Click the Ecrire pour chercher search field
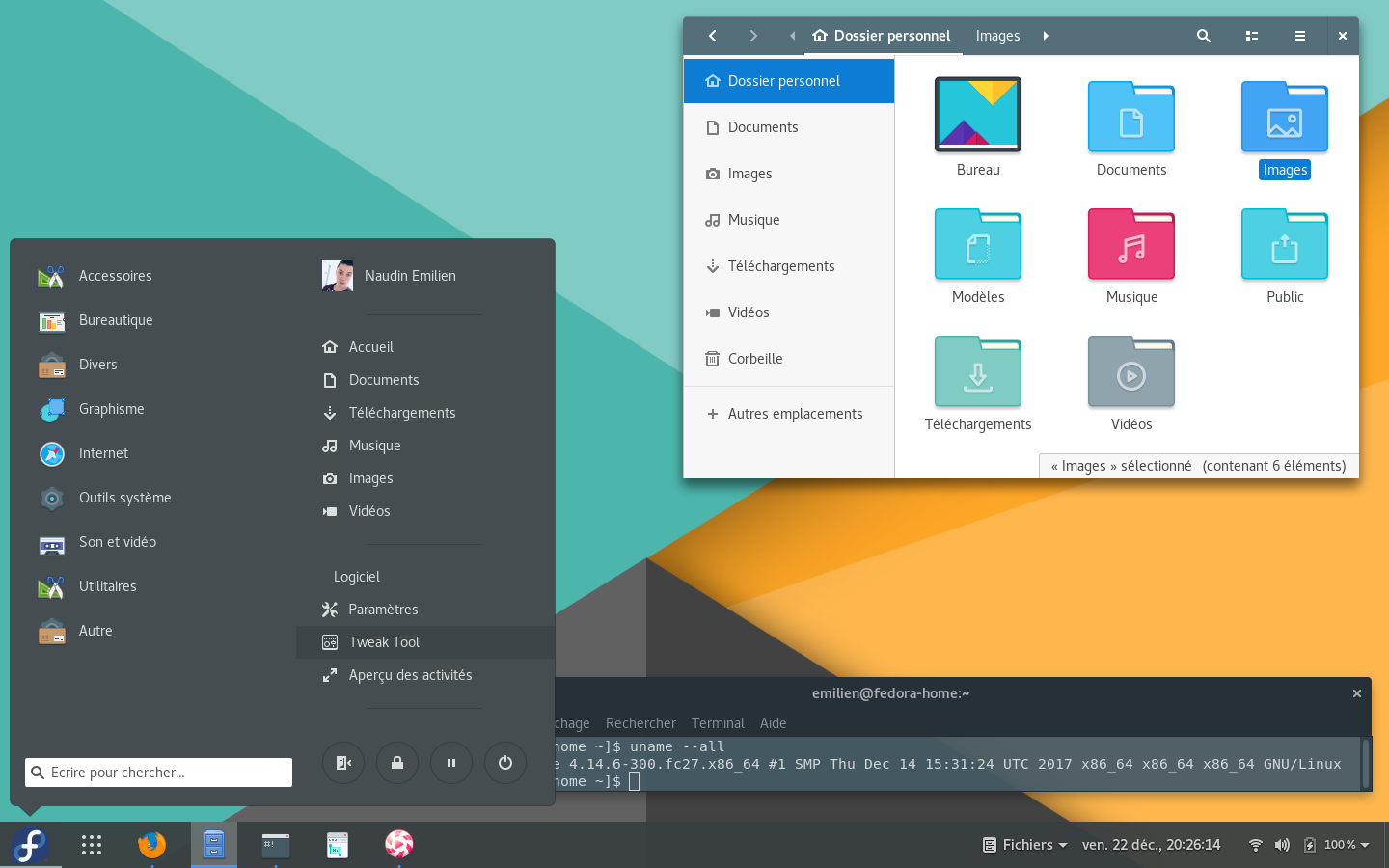The image size is (1389, 868). [159, 773]
